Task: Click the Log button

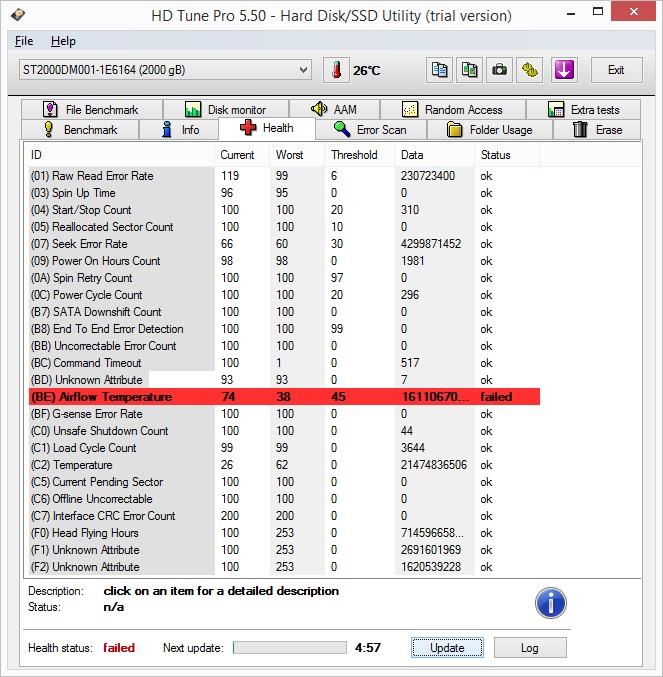Action: click(530, 648)
